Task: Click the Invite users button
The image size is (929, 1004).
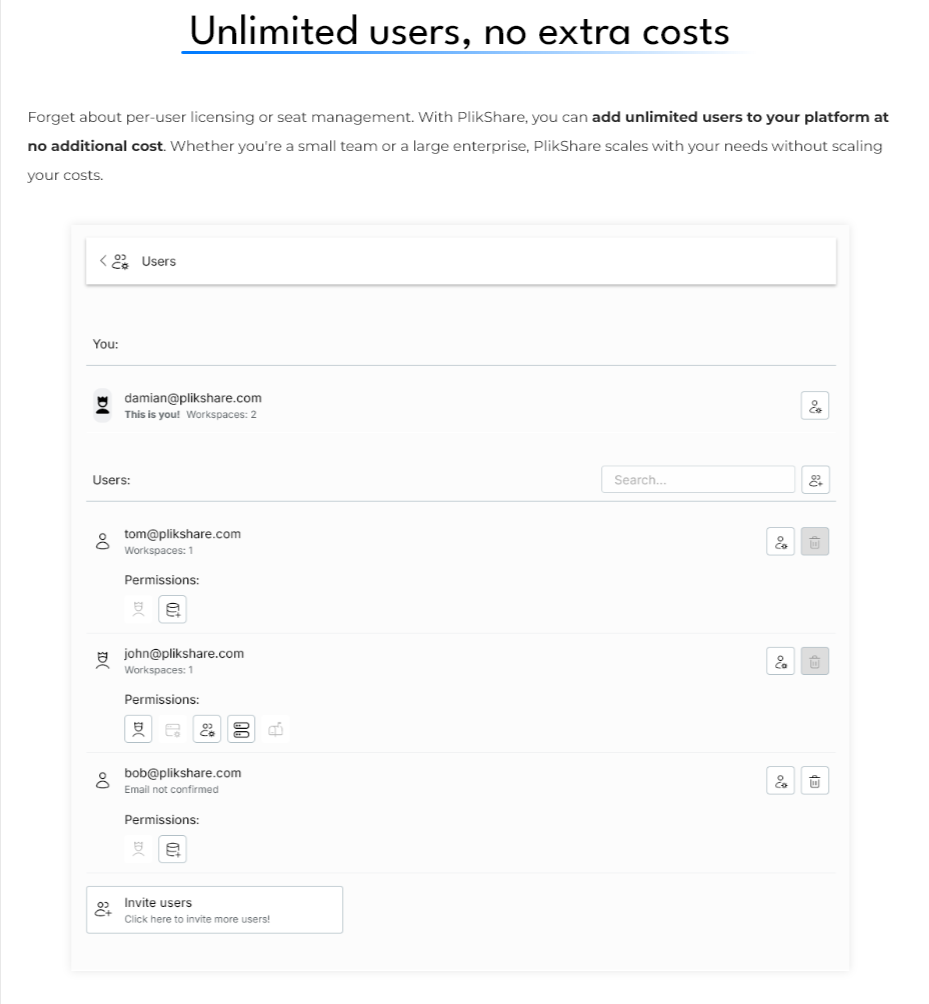Action: (214, 910)
